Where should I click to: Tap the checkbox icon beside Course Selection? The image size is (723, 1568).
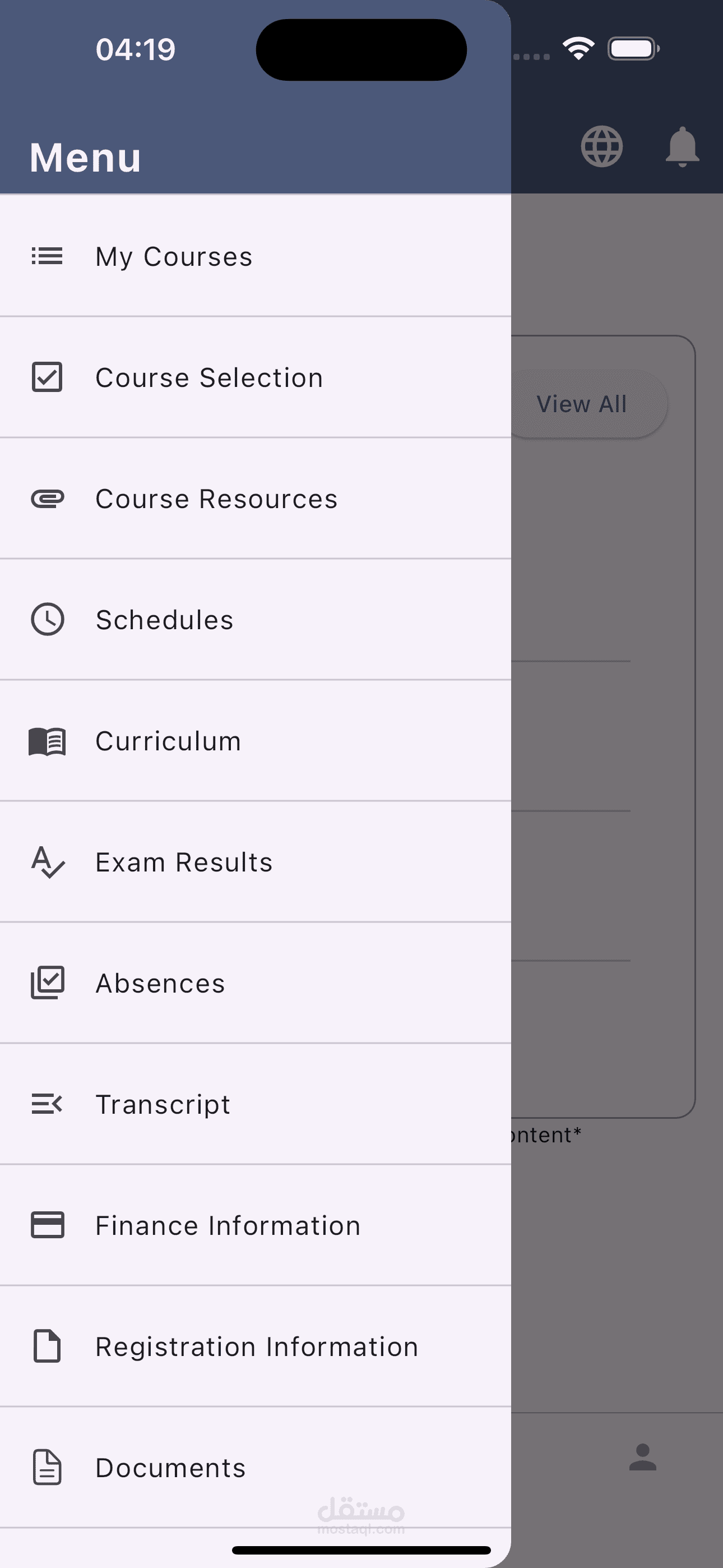47,377
